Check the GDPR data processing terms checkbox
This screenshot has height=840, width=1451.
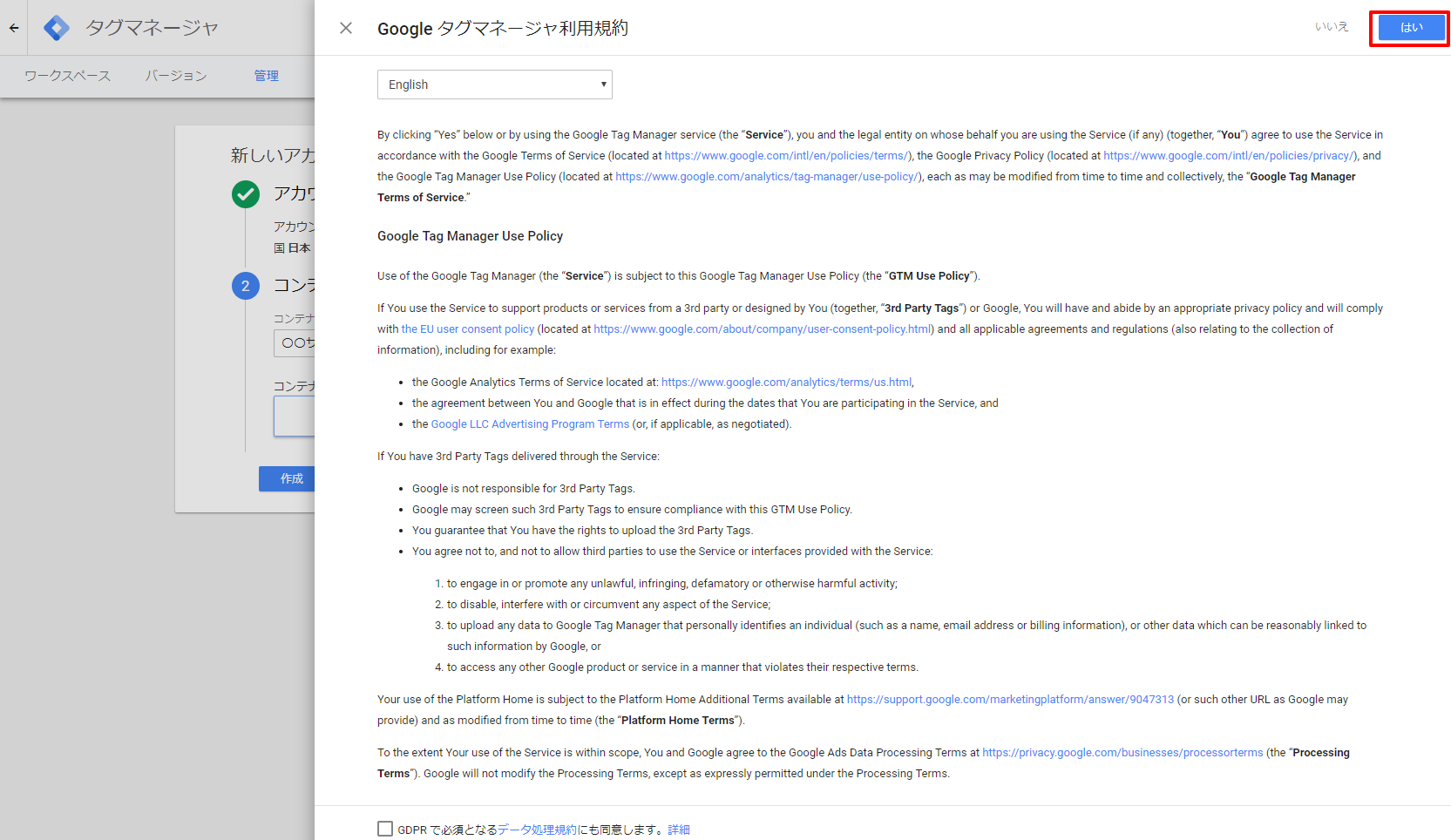[385, 829]
